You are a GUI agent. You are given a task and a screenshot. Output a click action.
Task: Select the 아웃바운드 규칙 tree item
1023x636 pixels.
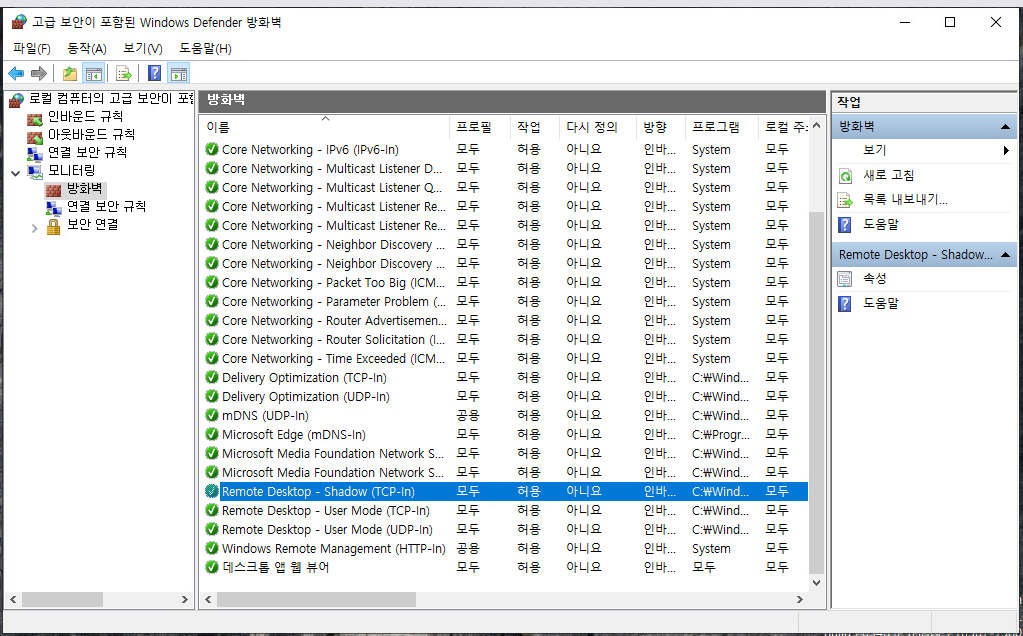pos(91,135)
